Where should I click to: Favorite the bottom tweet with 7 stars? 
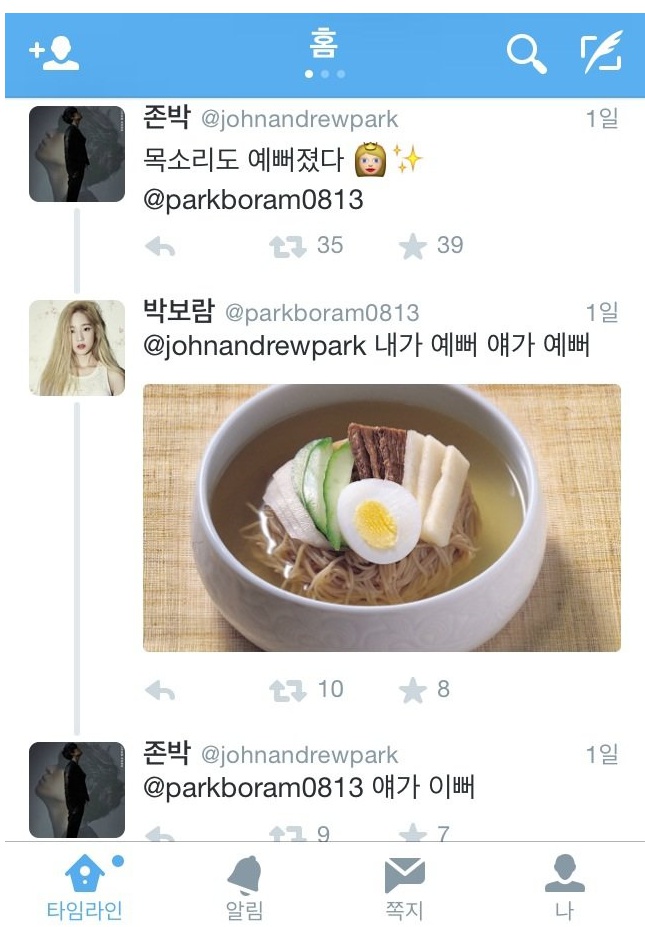(x=413, y=833)
